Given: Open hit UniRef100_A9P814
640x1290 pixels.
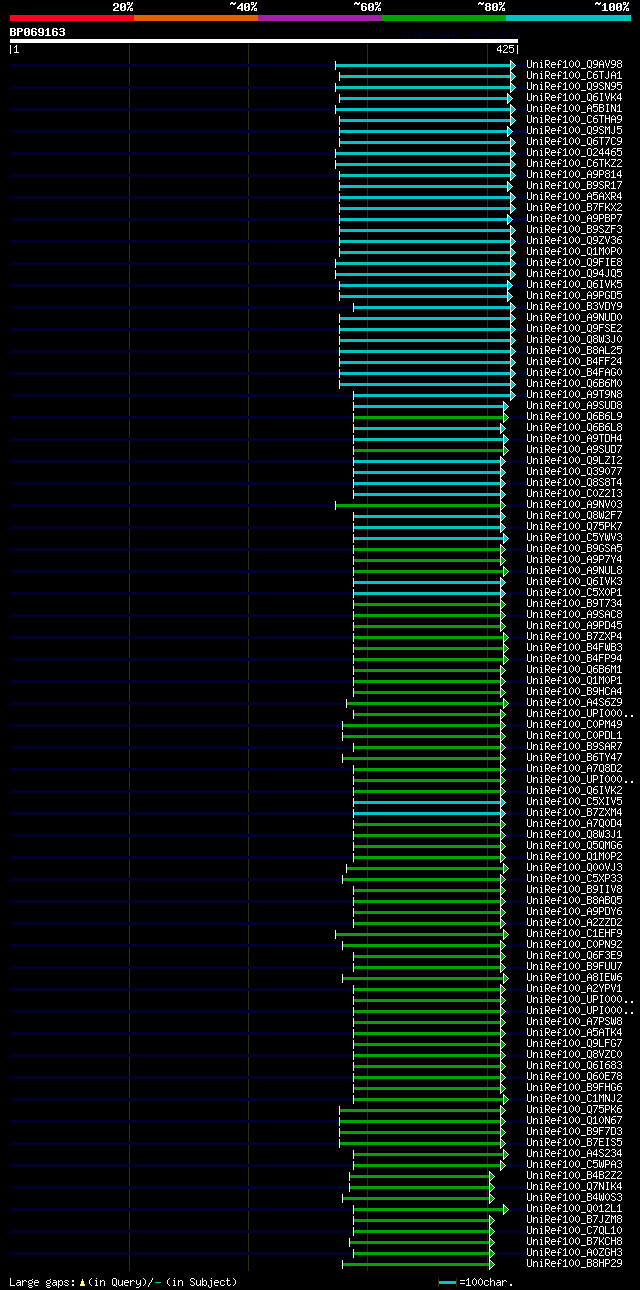Looking at the screenshot, I should pyautogui.click(x=574, y=174).
